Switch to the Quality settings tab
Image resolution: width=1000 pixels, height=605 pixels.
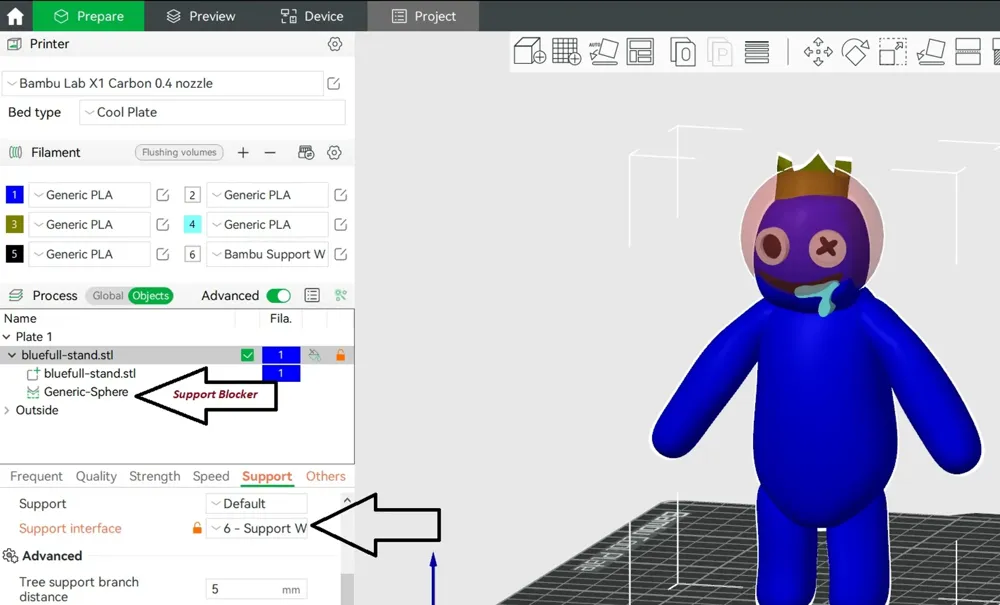[96, 477]
